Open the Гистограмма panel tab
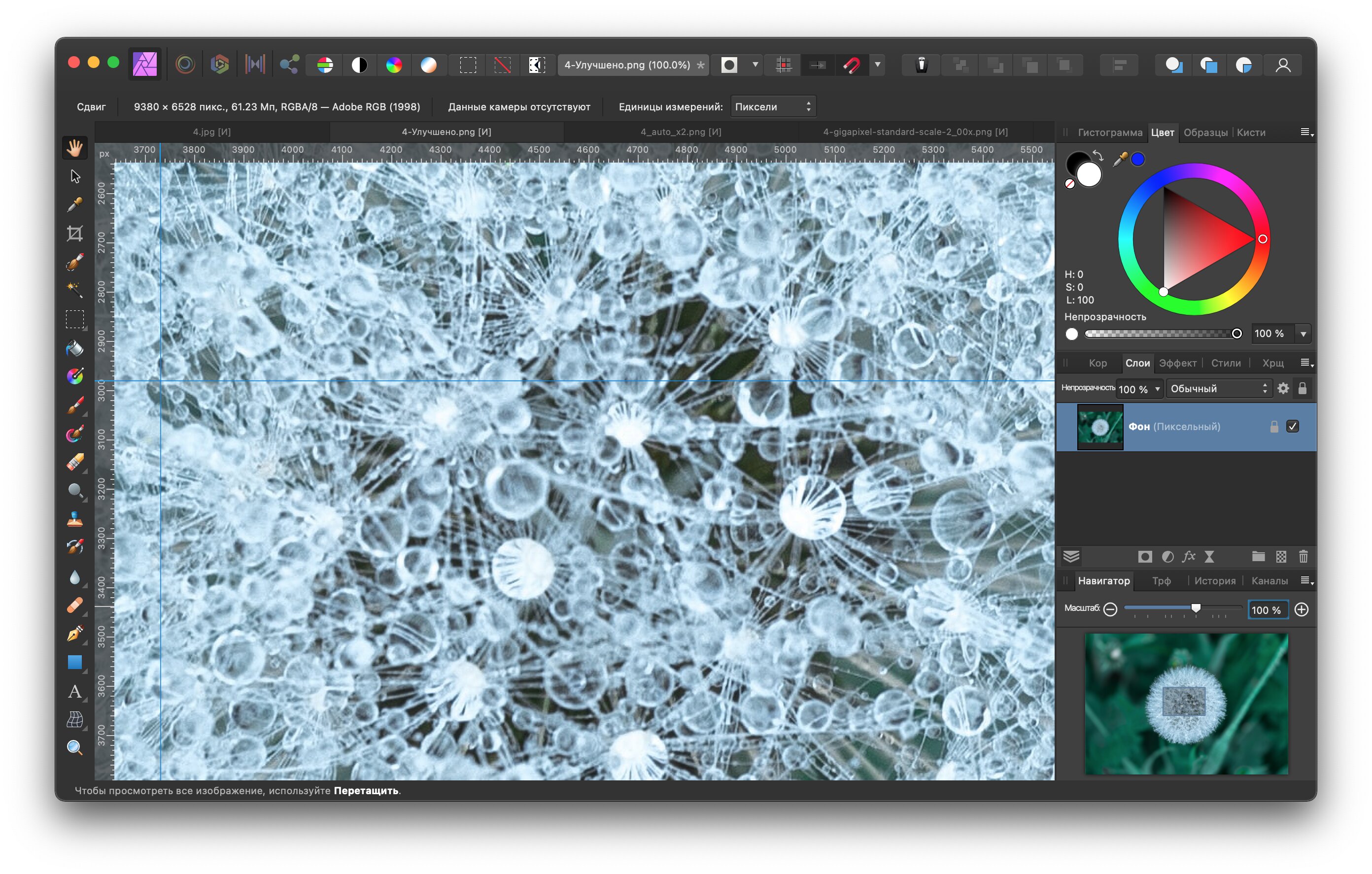Screen dimensions: 1372x874 pyautogui.click(x=1110, y=132)
